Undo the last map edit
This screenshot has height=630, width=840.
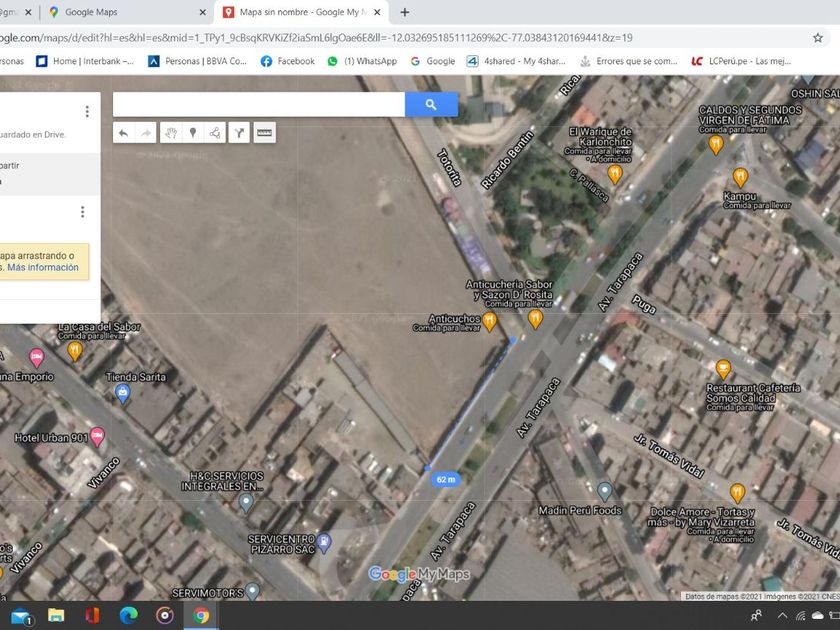[x=123, y=133]
